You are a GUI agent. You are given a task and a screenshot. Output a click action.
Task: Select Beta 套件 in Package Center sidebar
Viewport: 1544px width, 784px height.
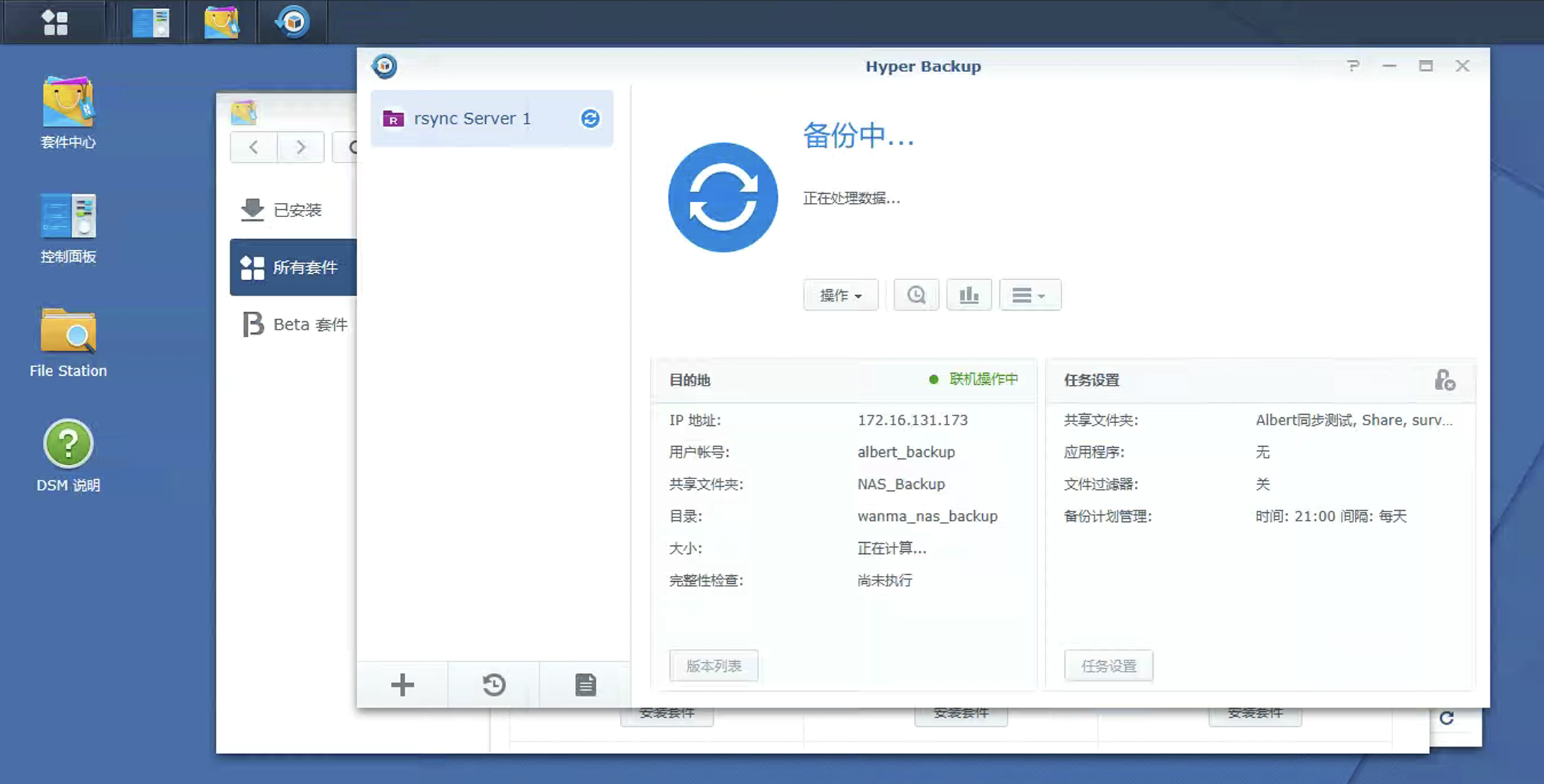(293, 324)
